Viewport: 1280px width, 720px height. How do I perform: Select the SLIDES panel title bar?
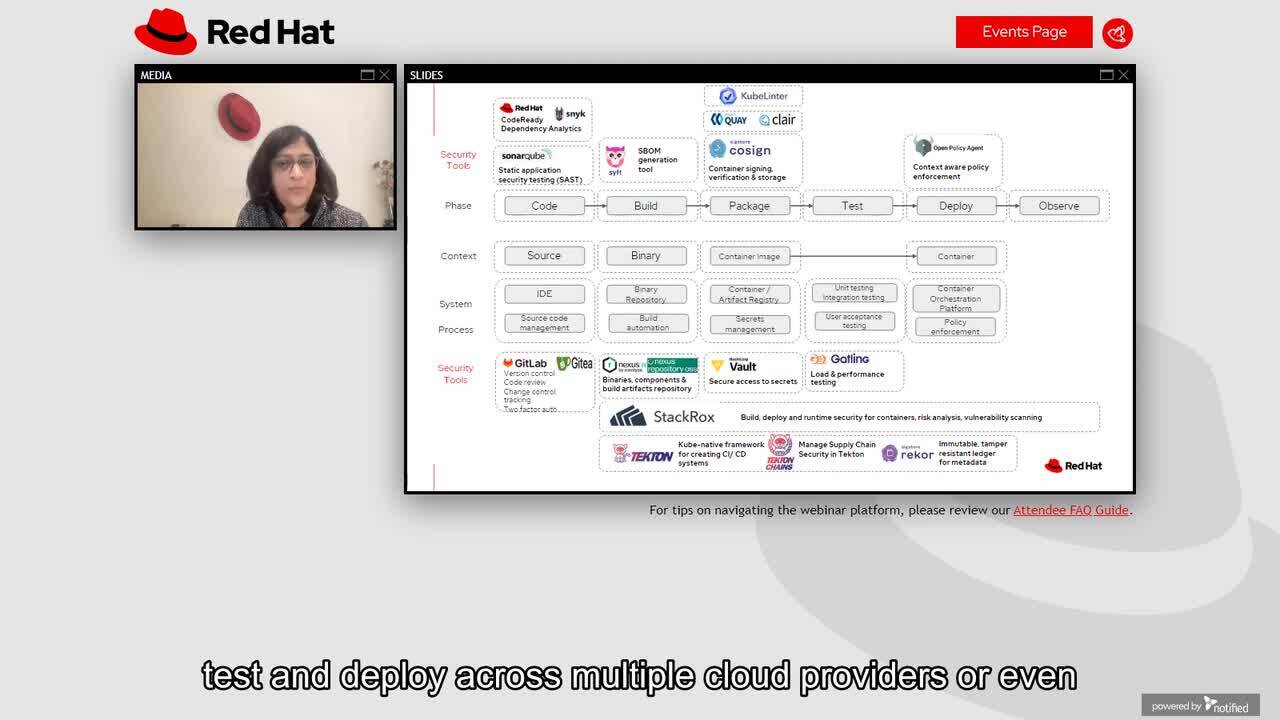(750, 75)
